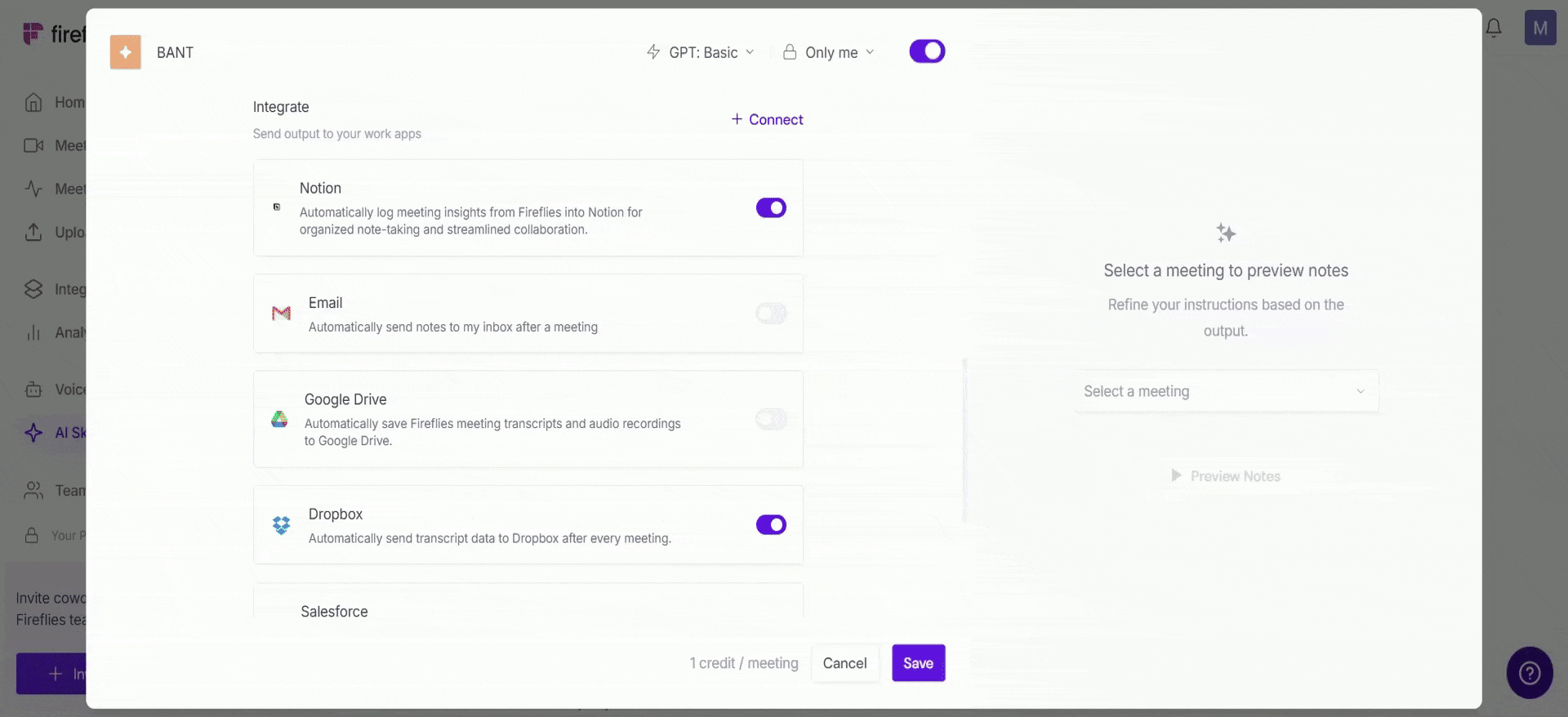This screenshot has width=1568, height=717.
Task: Open the GPT: Basic model dropdown
Action: coord(701,52)
